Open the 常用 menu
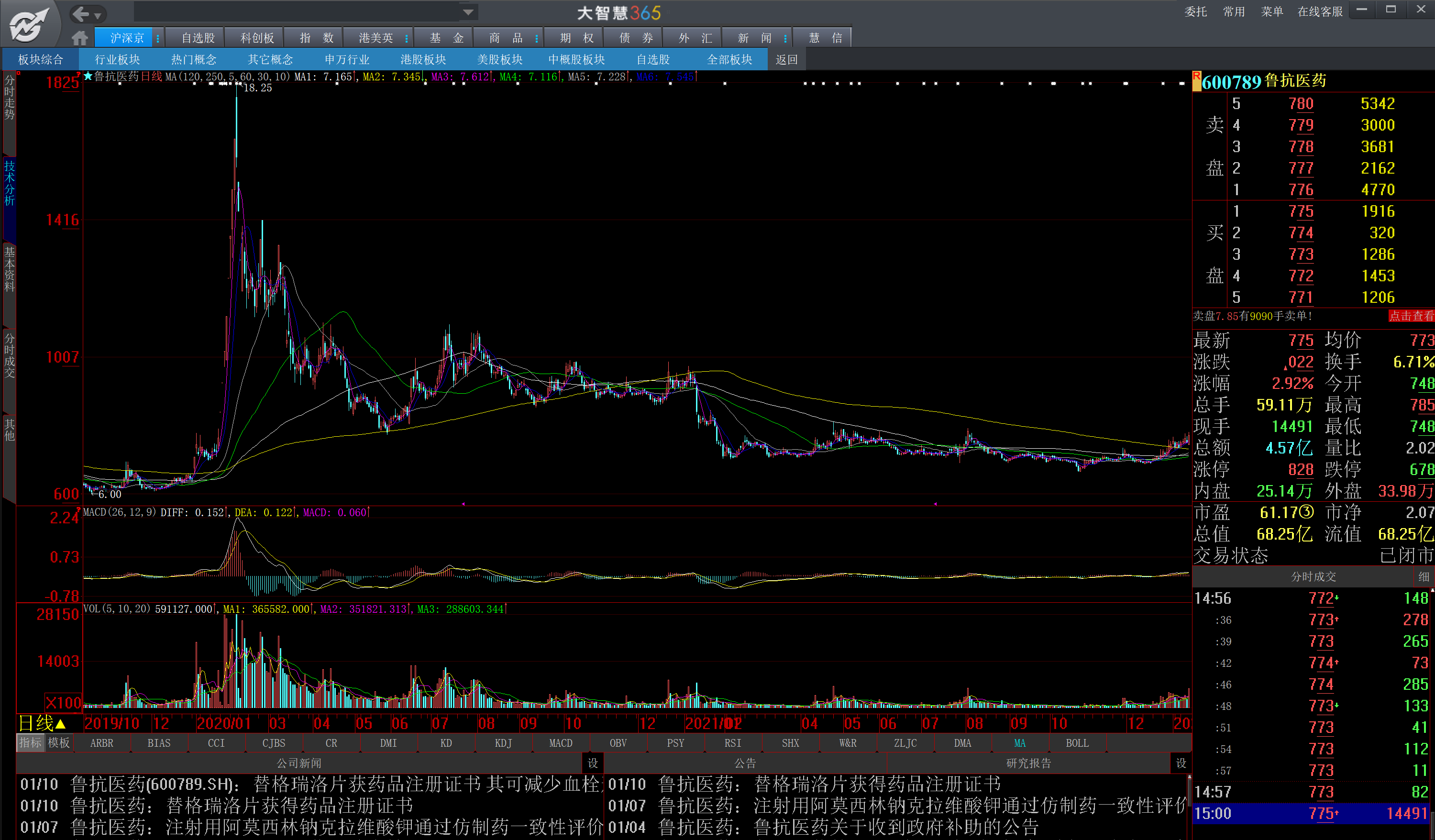 (1234, 12)
